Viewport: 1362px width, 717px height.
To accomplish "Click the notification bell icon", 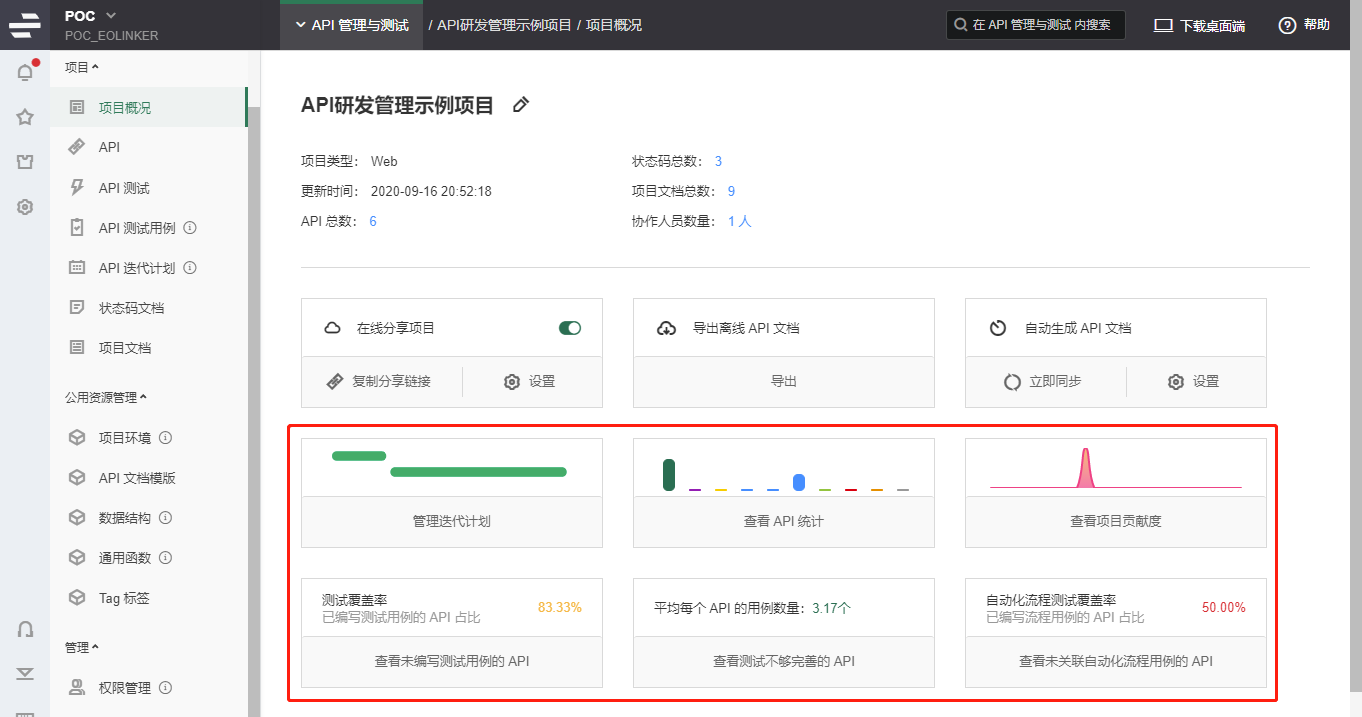I will (25, 72).
